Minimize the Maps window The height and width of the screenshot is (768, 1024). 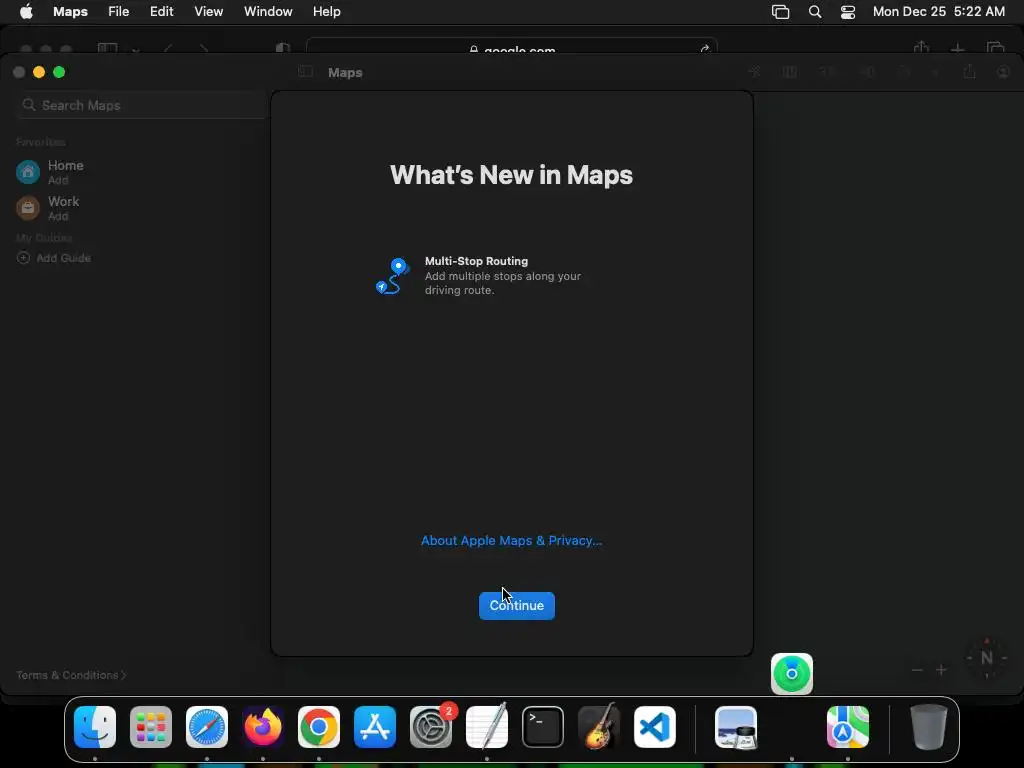tap(39, 72)
